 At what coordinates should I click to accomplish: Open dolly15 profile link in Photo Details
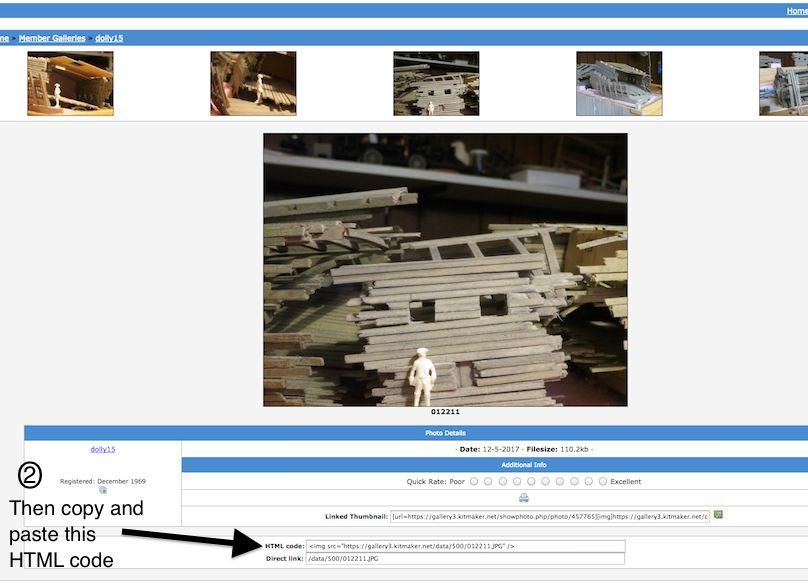point(103,449)
